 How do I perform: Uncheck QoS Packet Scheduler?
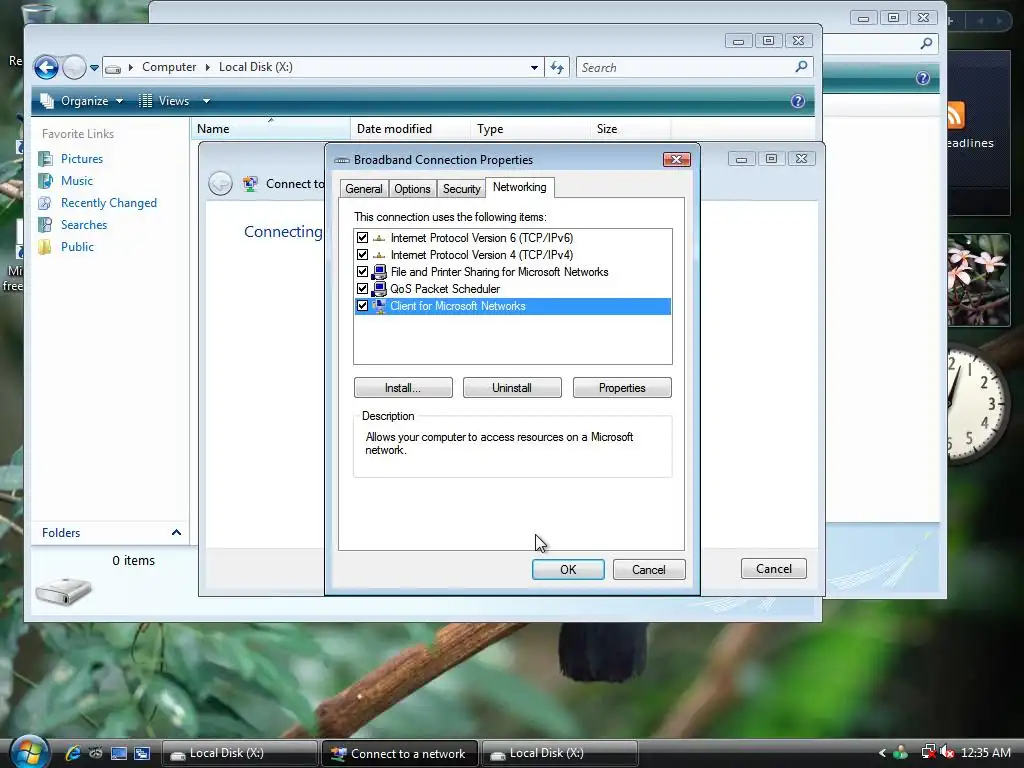point(362,289)
